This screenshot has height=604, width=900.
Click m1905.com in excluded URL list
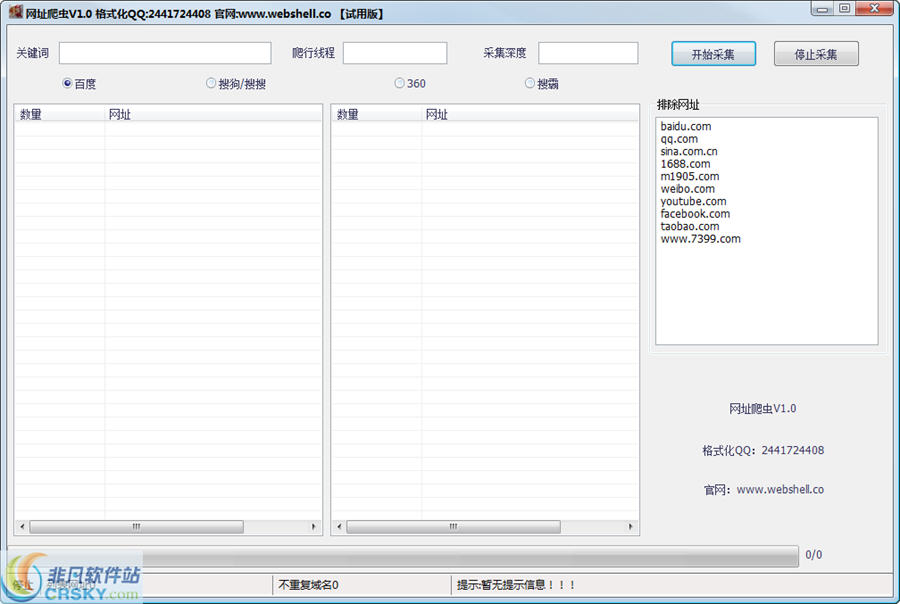[x=690, y=177]
